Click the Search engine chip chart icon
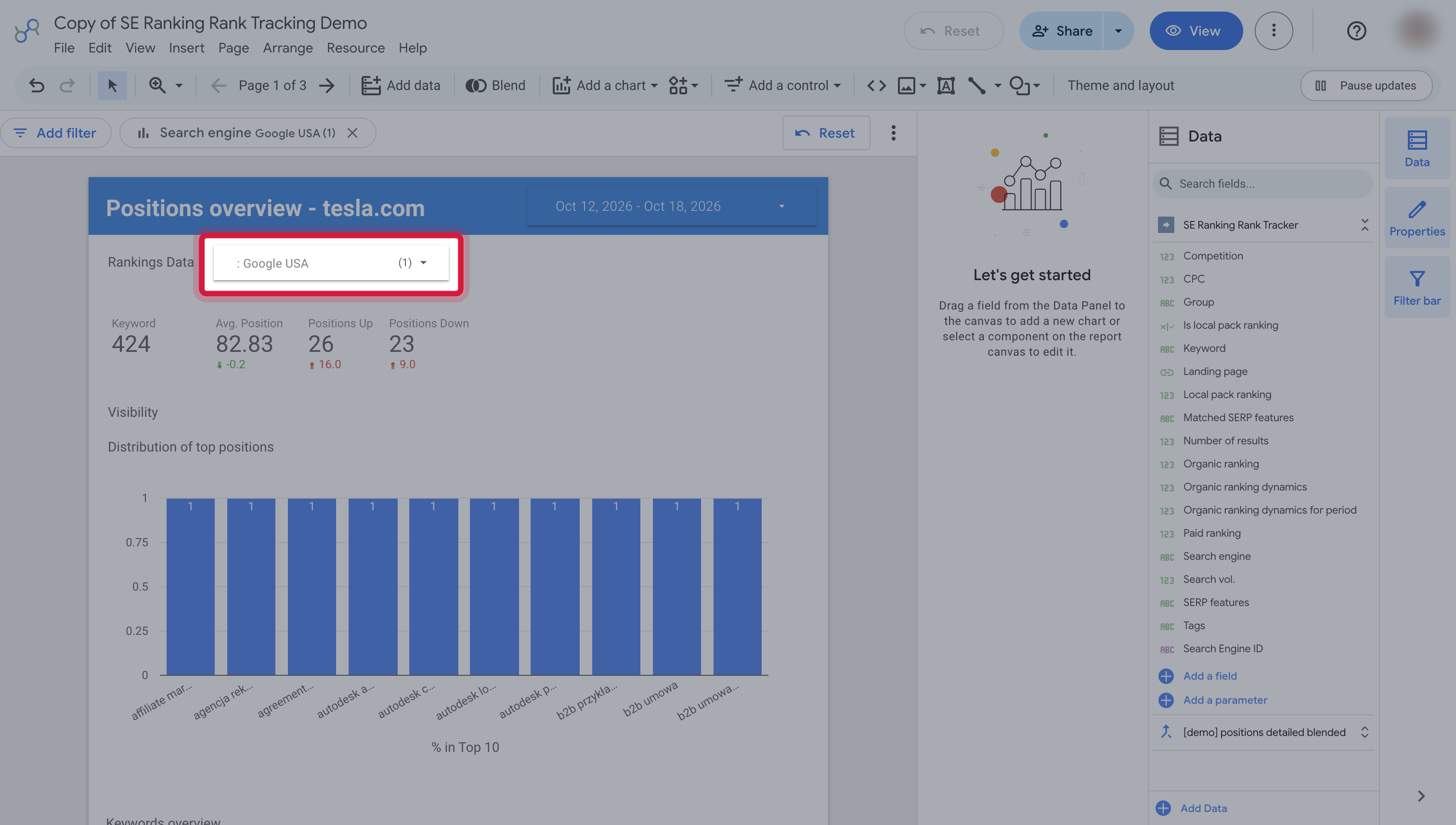Image resolution: width=1456 pixels, height=825 pixels. pos(143,133)
